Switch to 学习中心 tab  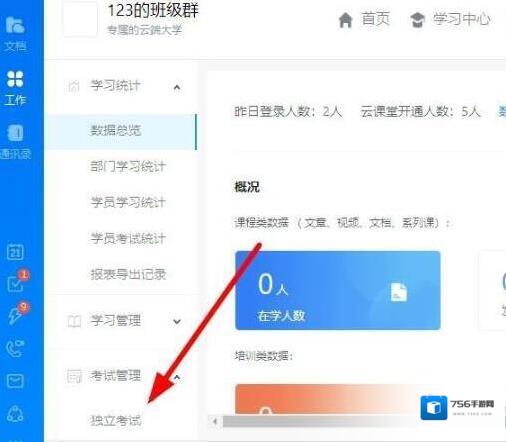click(x=450, y=19)
